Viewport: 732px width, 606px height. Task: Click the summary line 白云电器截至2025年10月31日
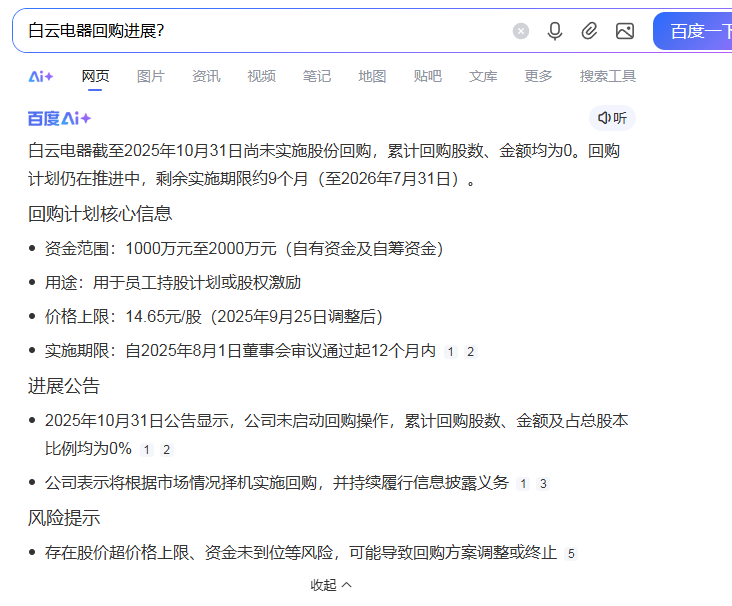click(324, 151)
